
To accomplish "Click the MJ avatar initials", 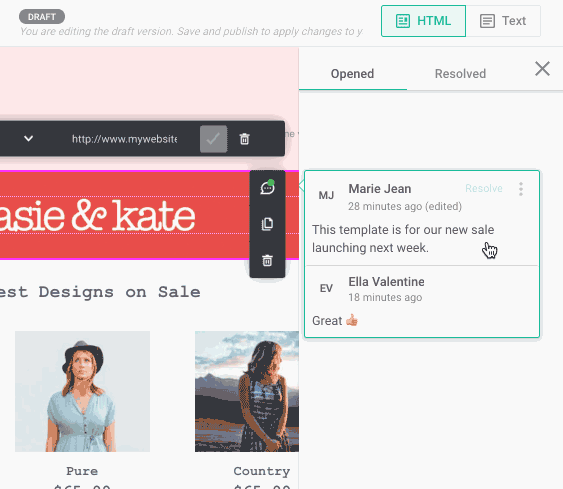I will coord(326,196).
